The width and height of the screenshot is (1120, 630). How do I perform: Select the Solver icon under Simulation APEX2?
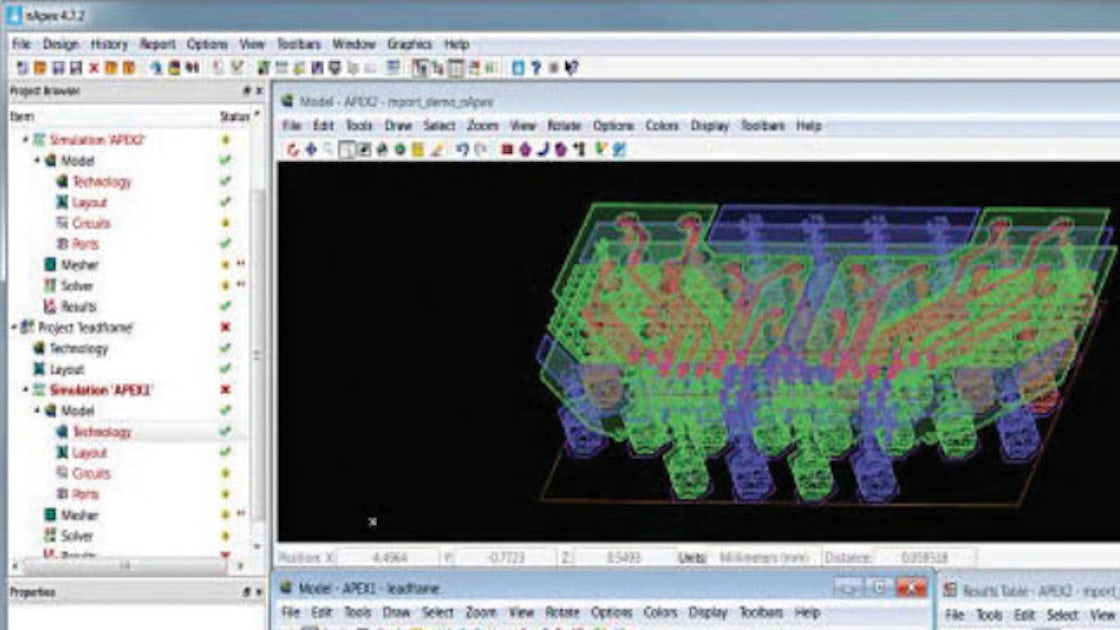point(49,284)
